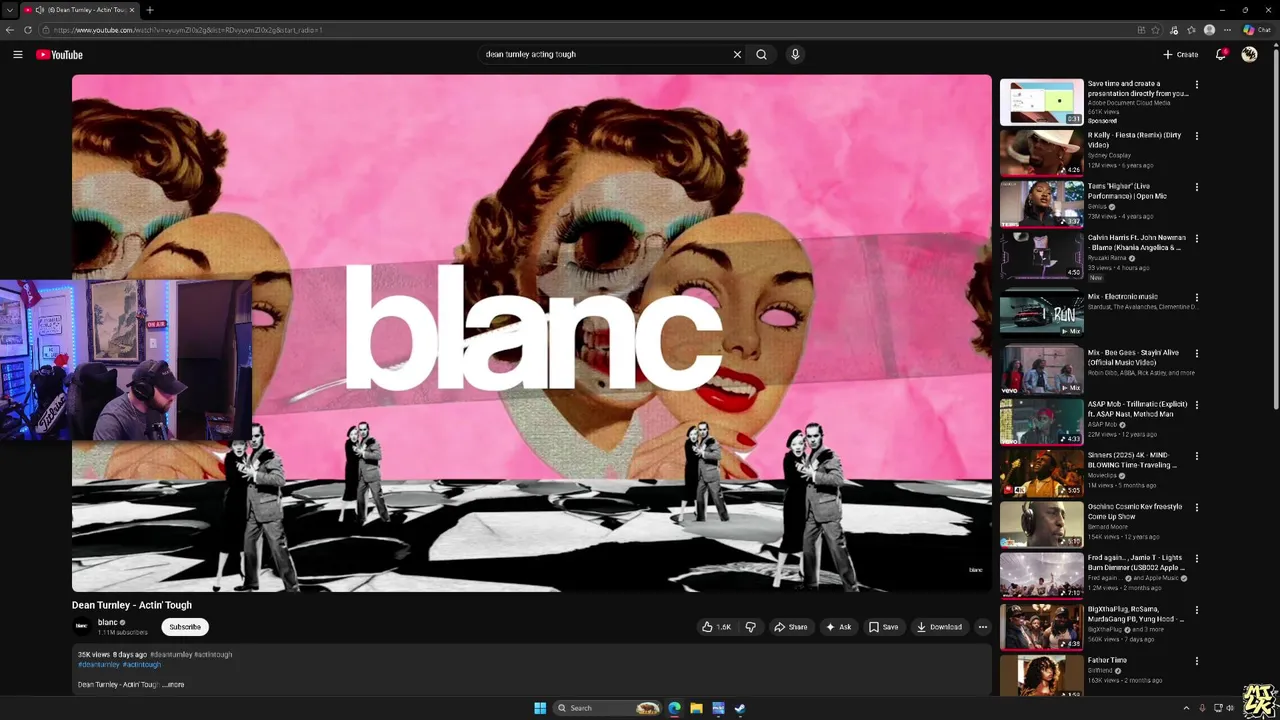Open split screen apps icon in address bar
Screen dimensions: 1280x720
coord(1141,30)
